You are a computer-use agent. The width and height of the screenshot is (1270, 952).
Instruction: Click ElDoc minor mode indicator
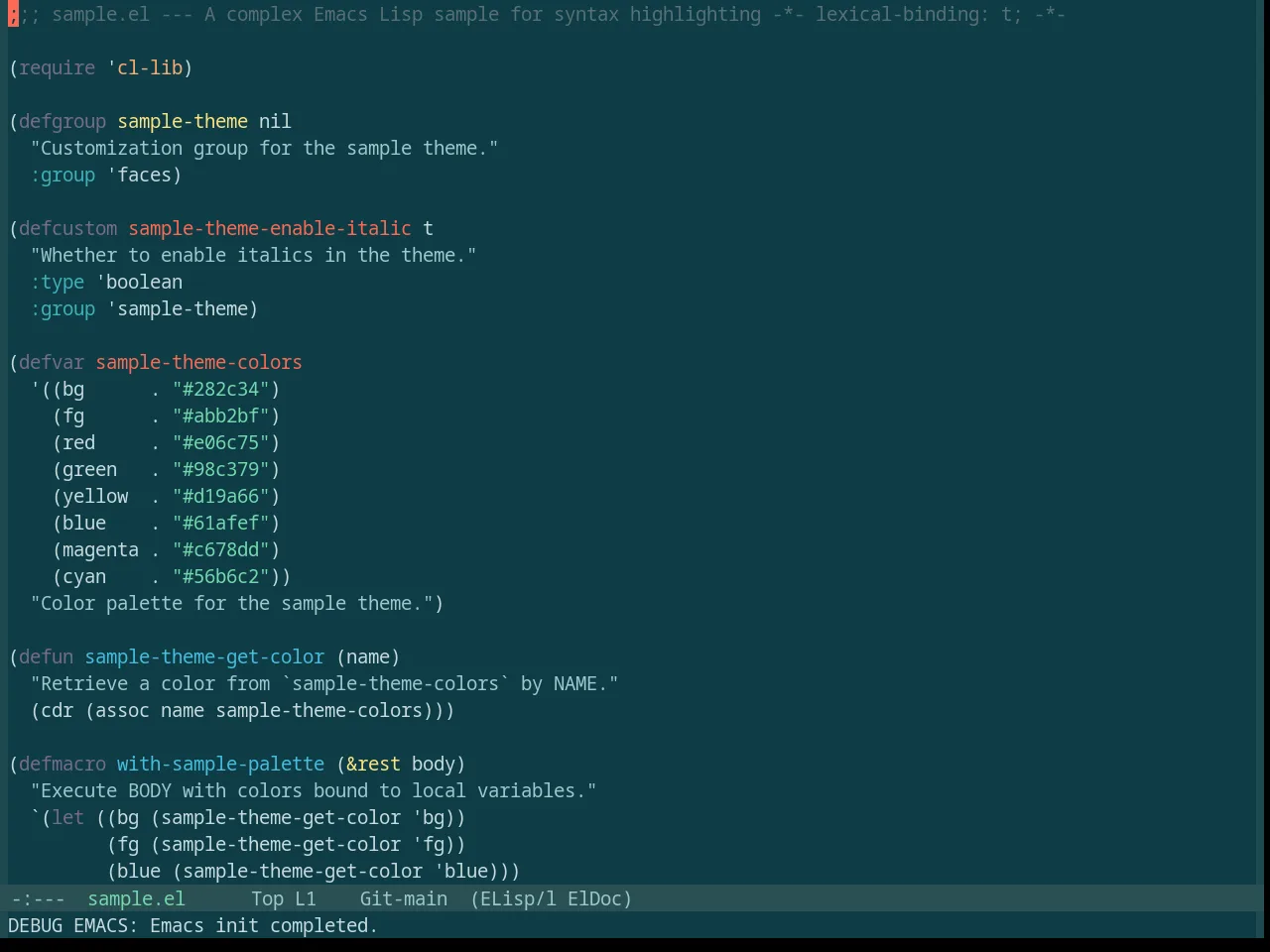594,898
